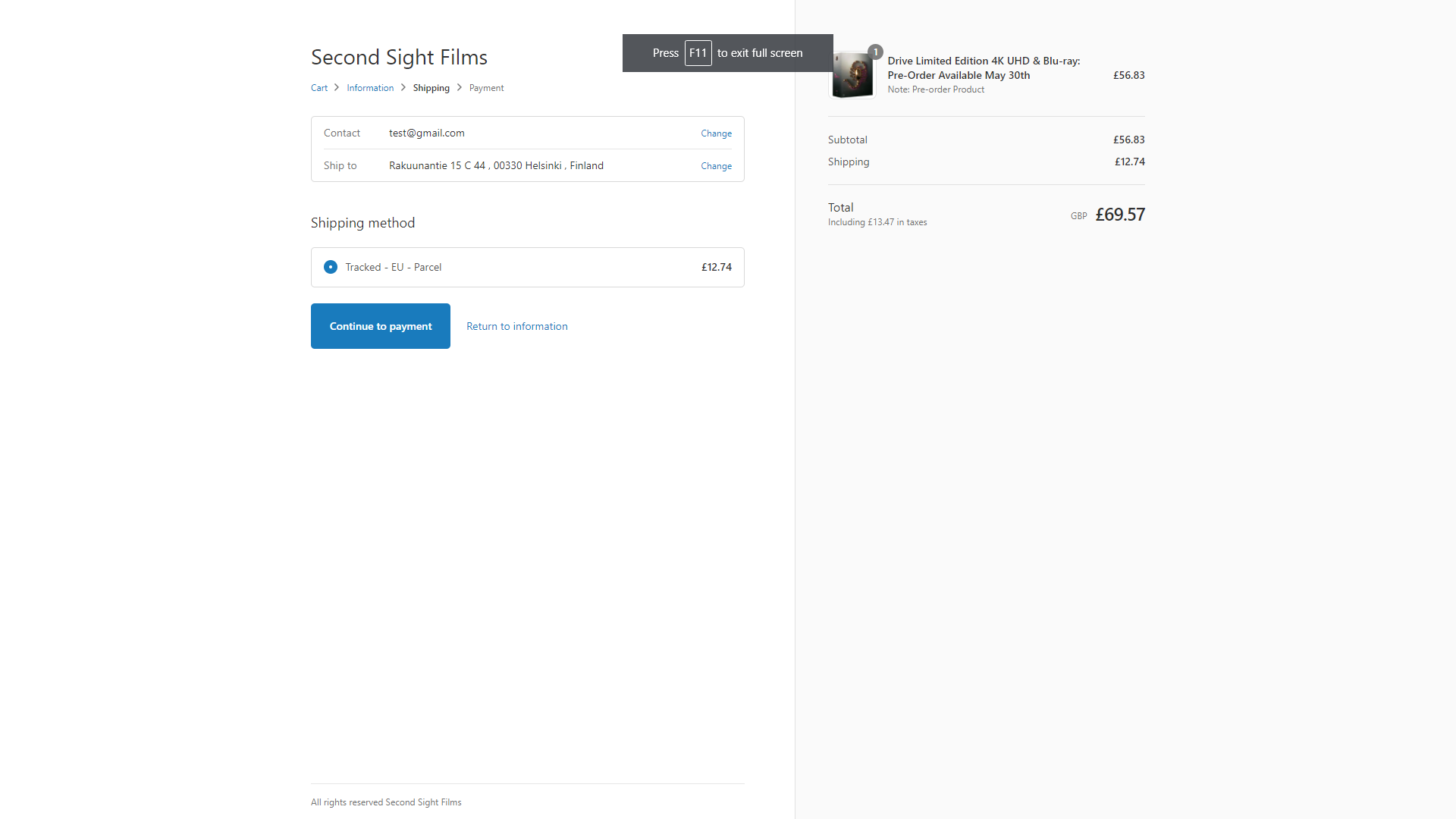
Task: Select the Tracked - EU - Parcel radio button
Action: pos(331,267)
